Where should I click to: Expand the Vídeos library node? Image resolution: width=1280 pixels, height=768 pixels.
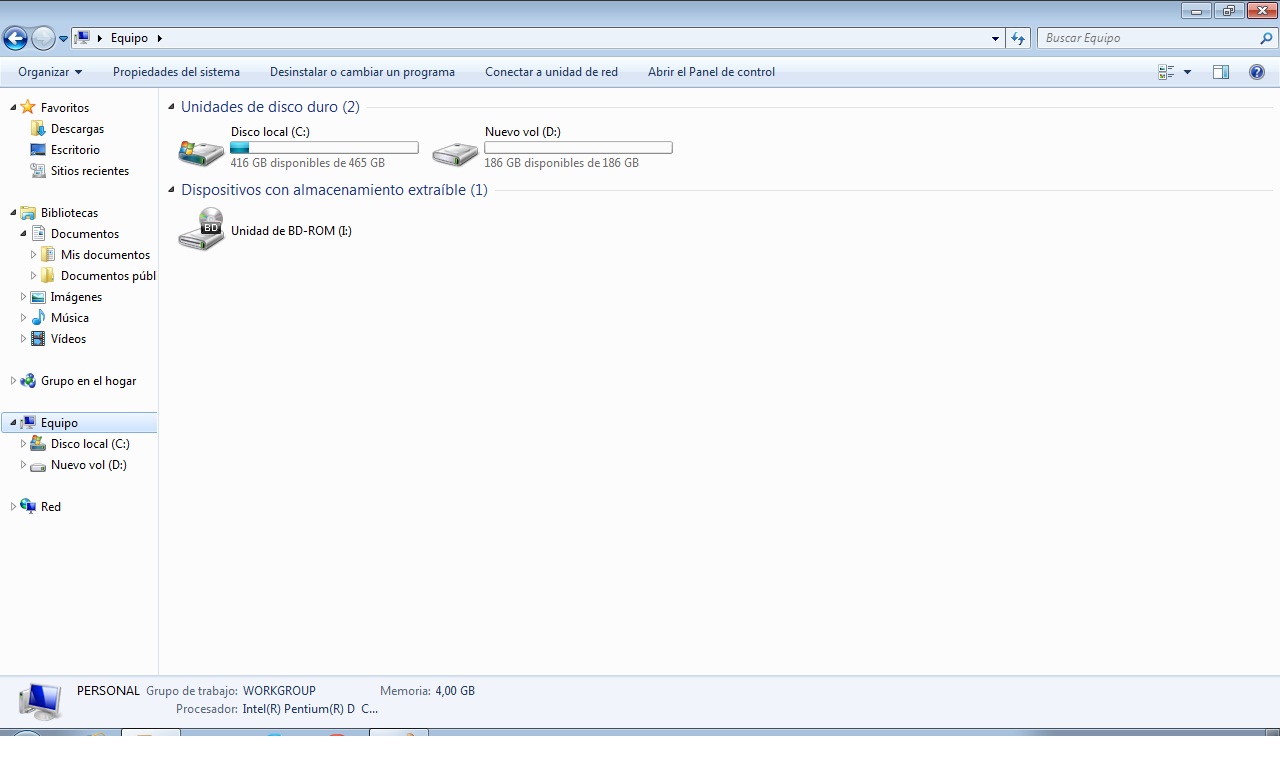tap(23, 339)
